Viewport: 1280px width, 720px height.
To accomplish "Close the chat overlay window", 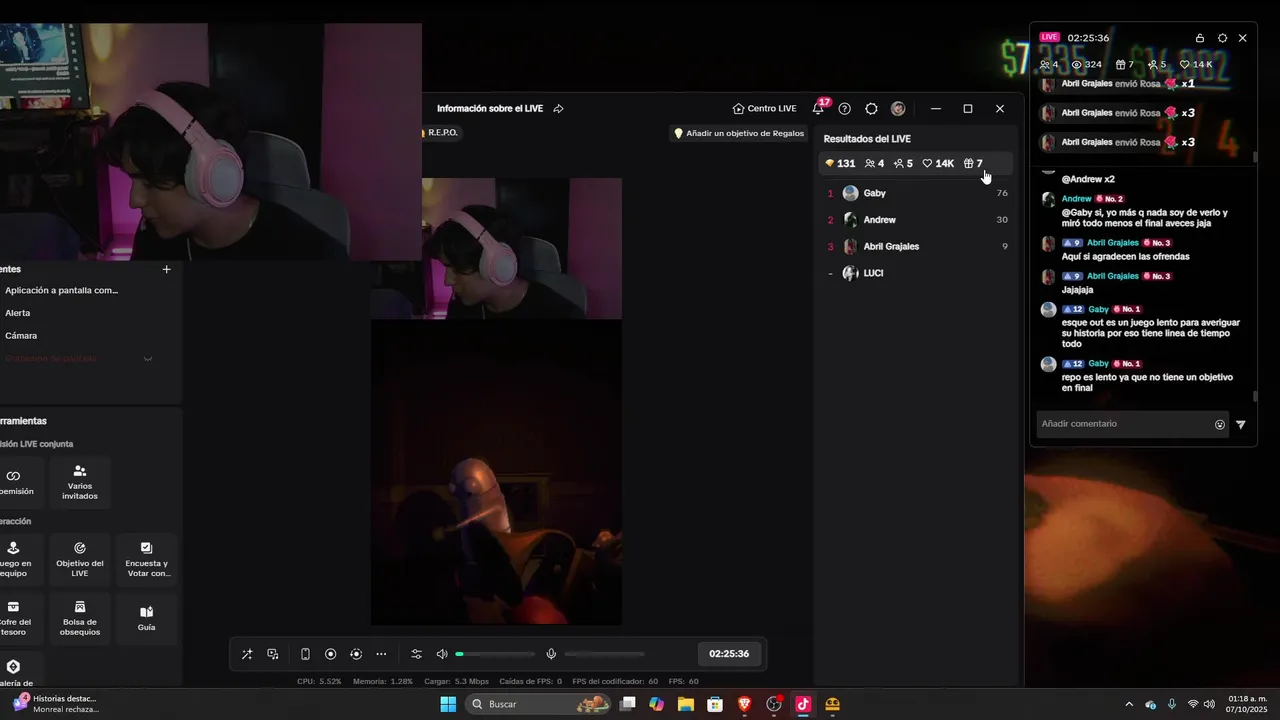I will 1243,38.
